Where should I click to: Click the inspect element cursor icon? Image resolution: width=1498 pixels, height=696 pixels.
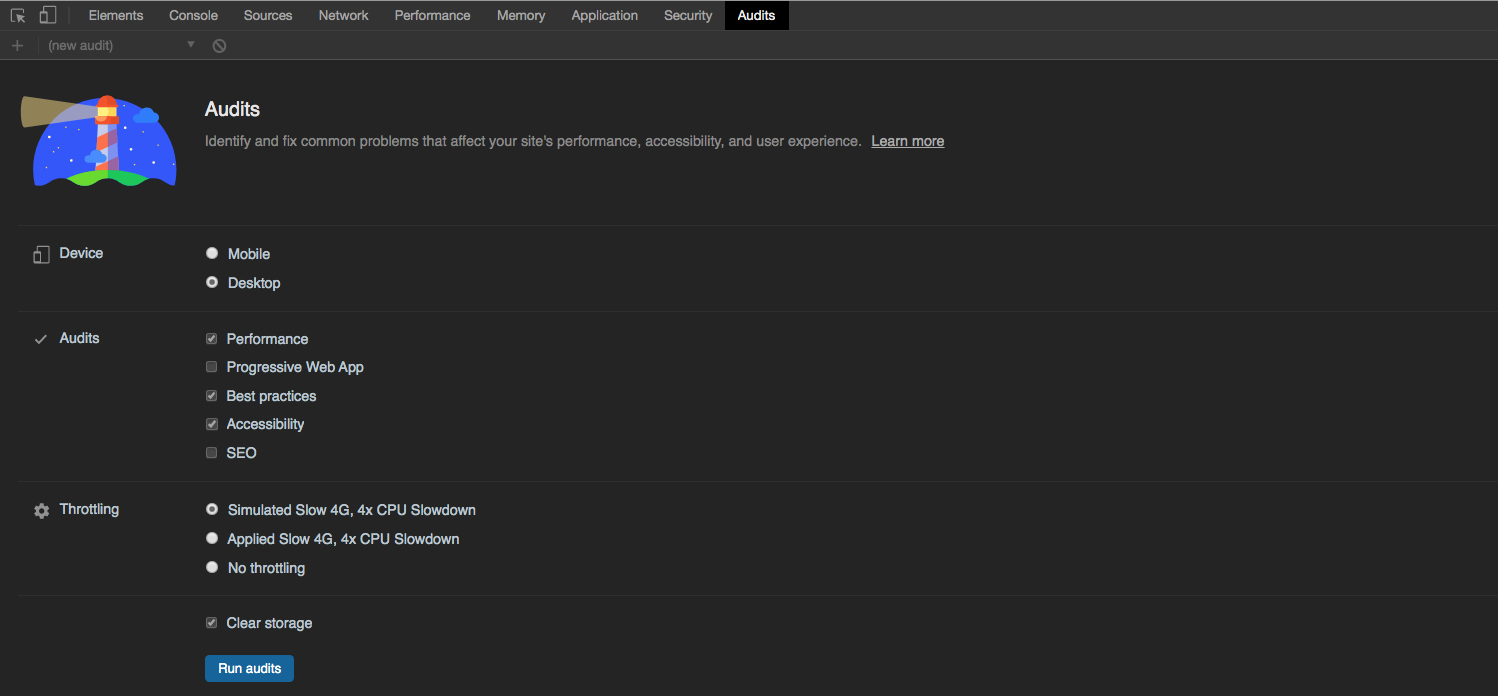click(18, 15)
